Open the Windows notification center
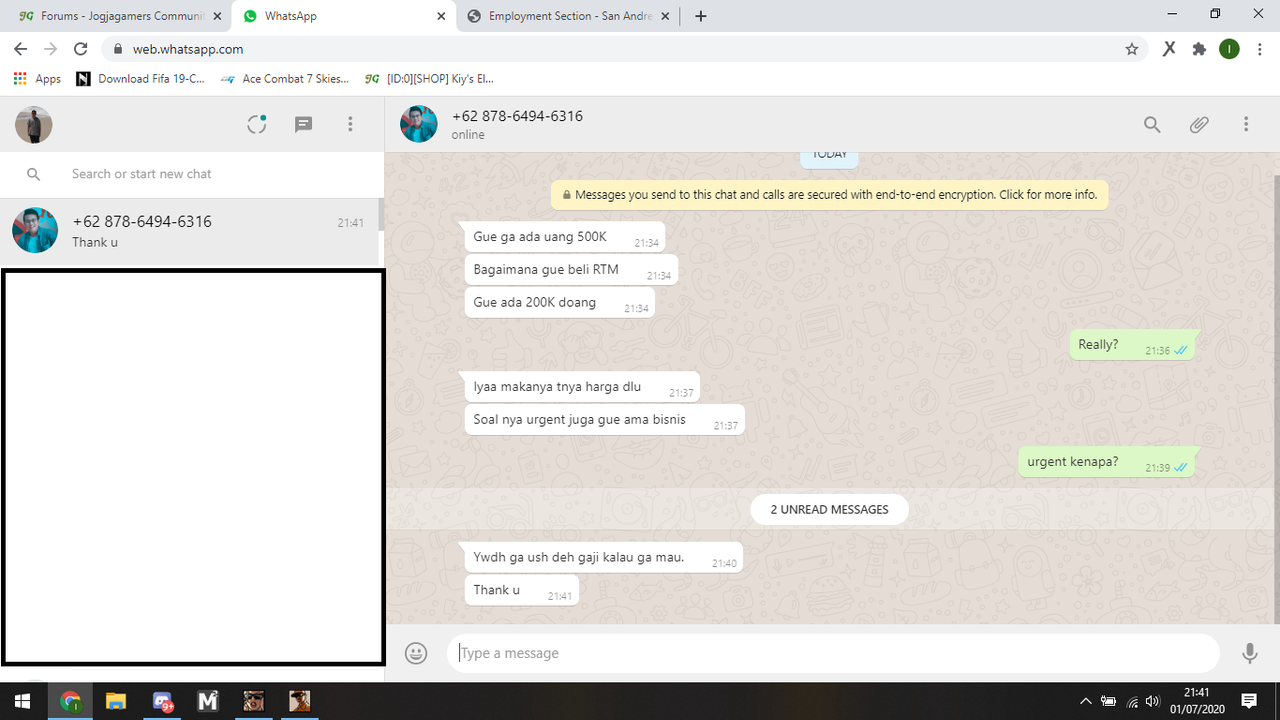This screenshot has height=720, width=1280. [x=1249, y=701]
